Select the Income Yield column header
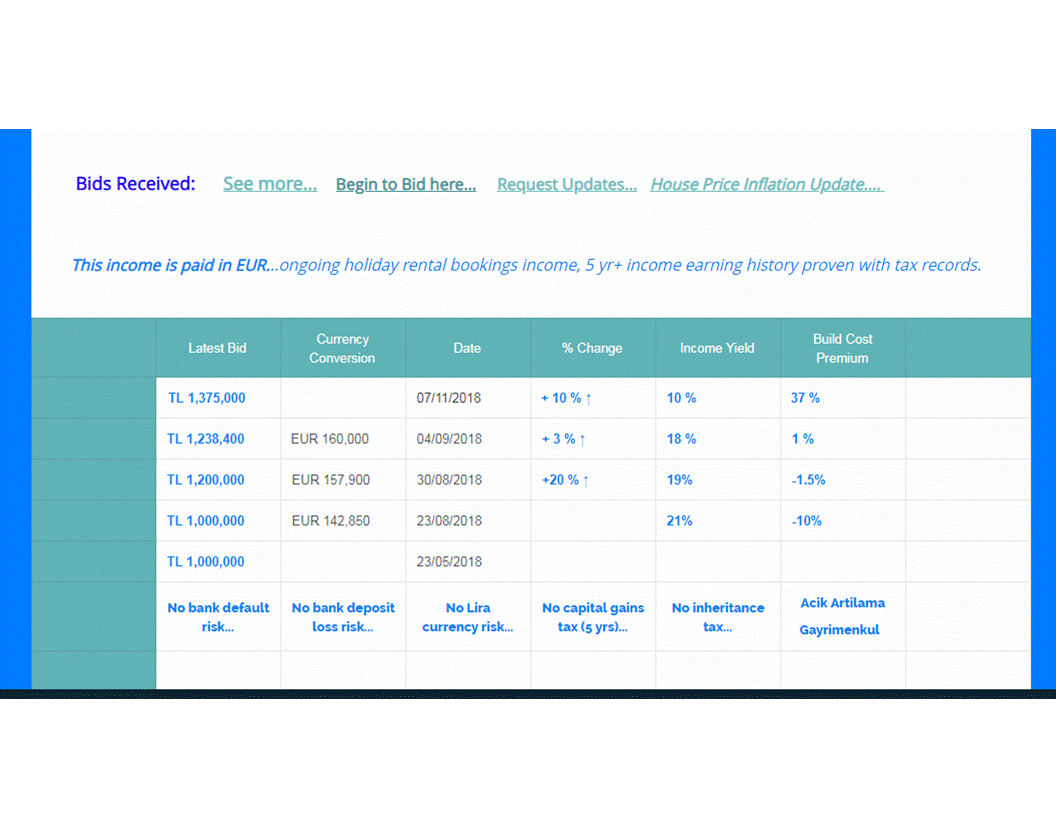This screenshot has width=1056, height=816. [717, 347]
